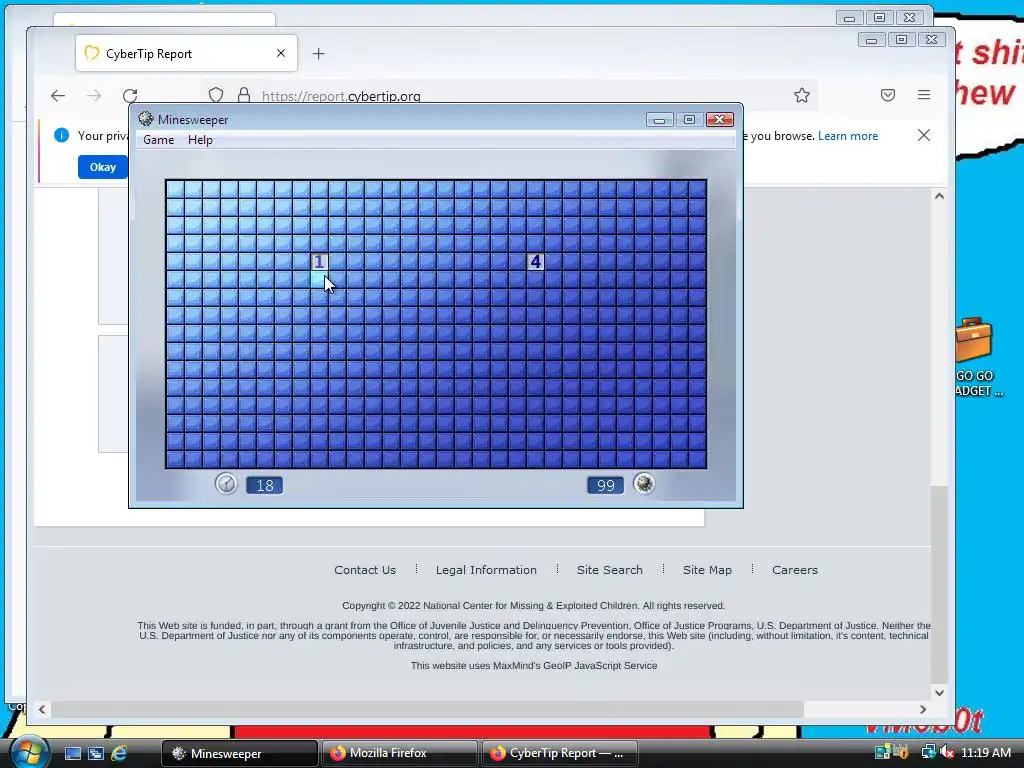Viewport: 1024px width, 768px height.
Task: Open the tracking protection shield icon
Action: pos(216,95)
